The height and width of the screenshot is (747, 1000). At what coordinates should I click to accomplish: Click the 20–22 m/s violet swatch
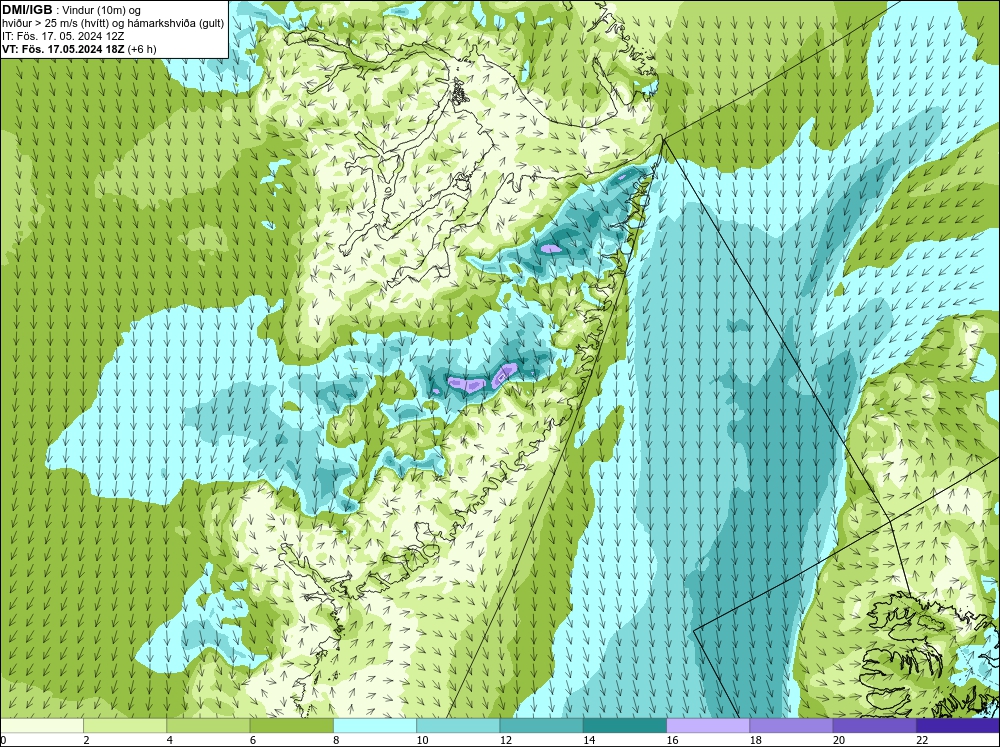pyautogui.click(x=874, y=725)
